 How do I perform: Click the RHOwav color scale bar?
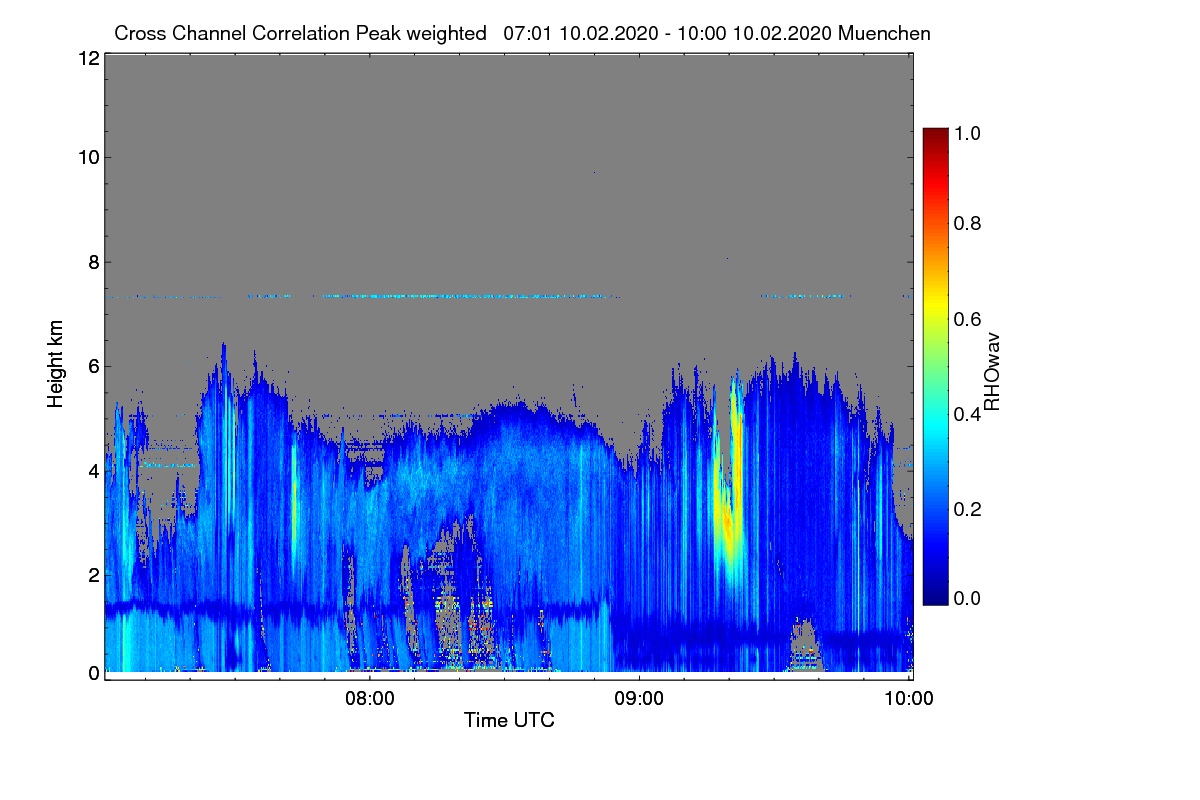coord(935,366)
